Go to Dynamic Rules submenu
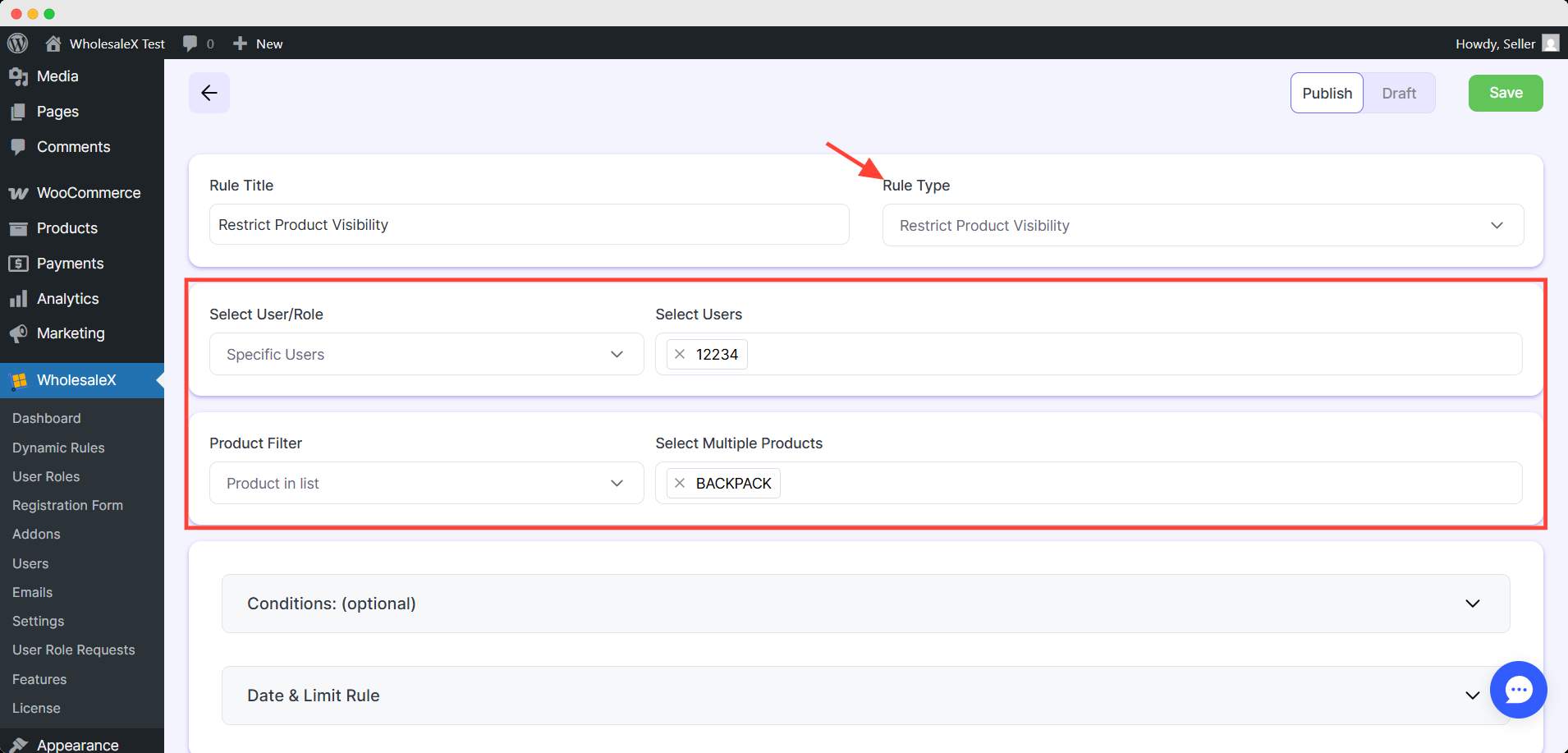This screenshot has height=753, width=1568. coord(58,448)
